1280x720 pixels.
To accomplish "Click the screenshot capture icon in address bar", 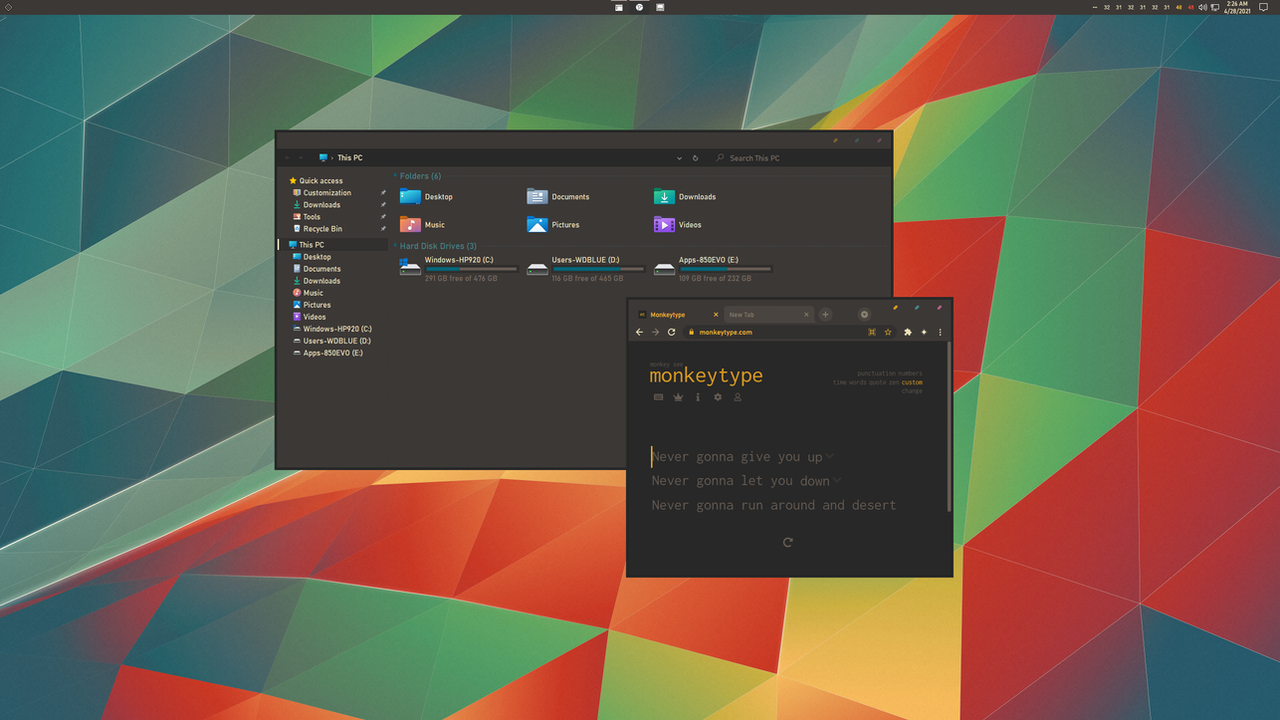I will (x=872, y=332).
